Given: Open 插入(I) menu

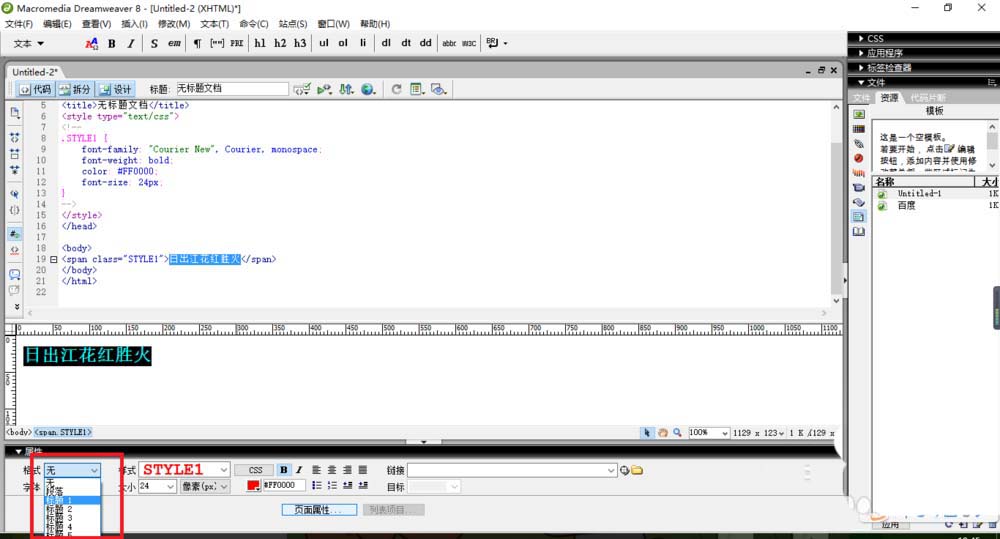Looking at the screenshot, I should coord(134,24).
